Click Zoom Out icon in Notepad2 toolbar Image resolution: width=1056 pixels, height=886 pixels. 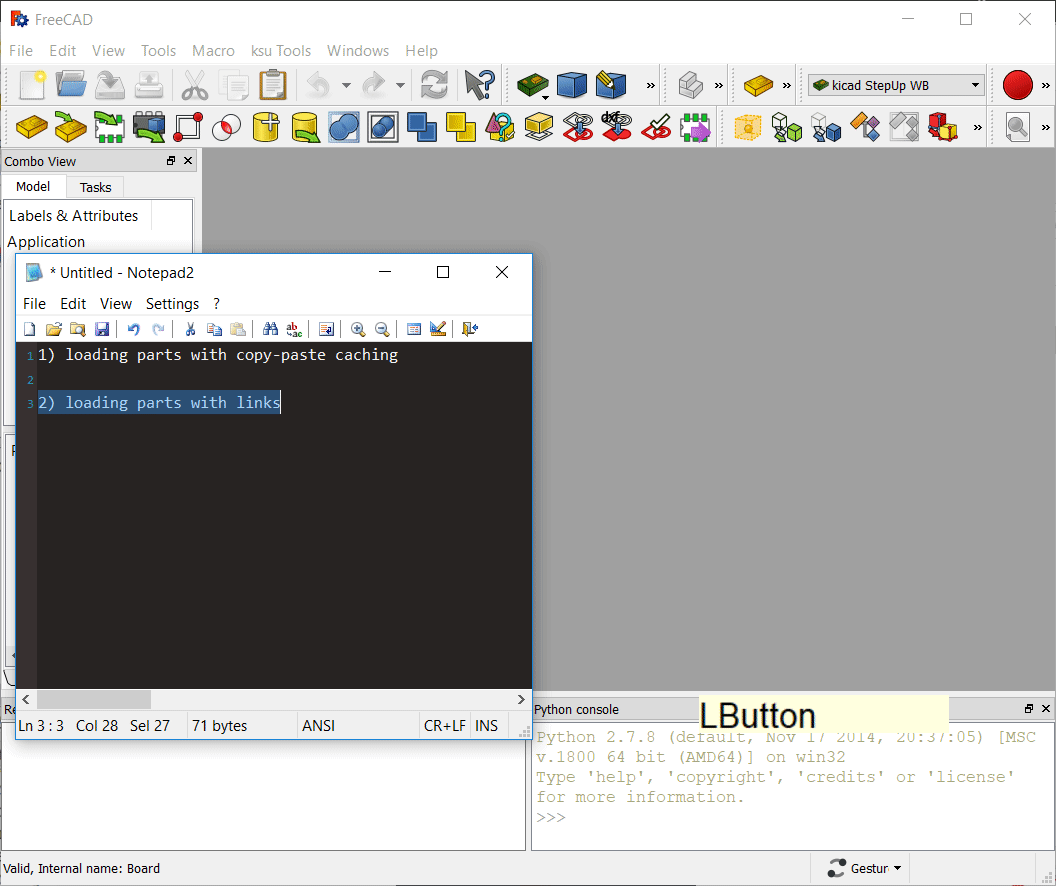point(382,329)
